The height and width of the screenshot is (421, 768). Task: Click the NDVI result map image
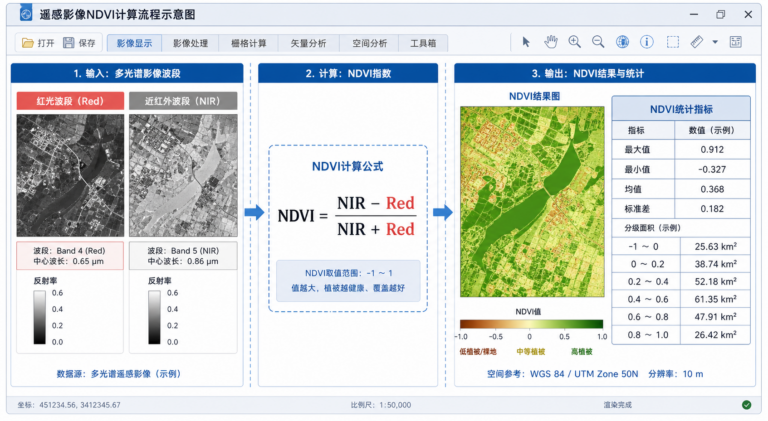[532, 202]
